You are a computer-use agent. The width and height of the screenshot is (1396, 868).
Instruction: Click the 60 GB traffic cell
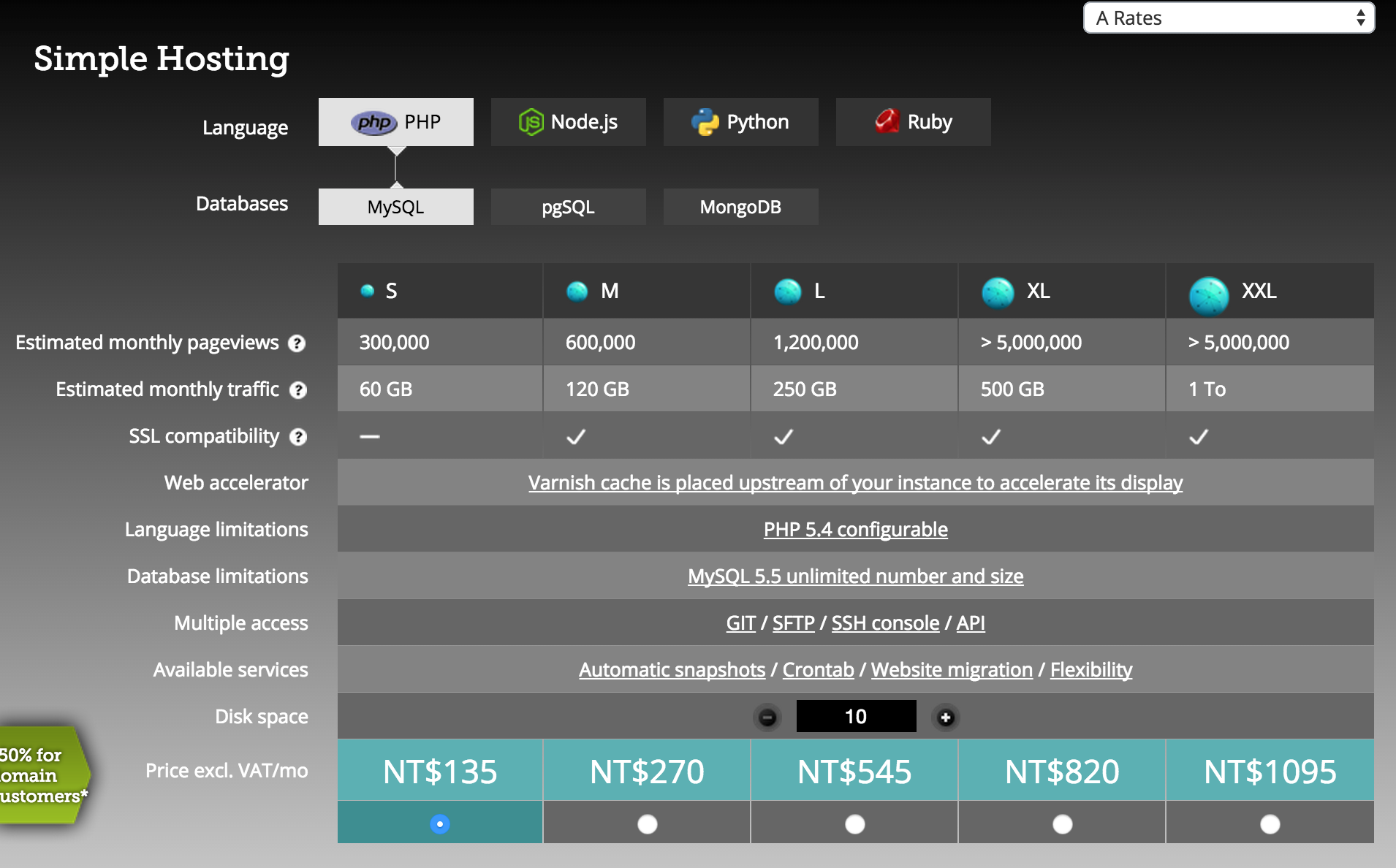440,389
